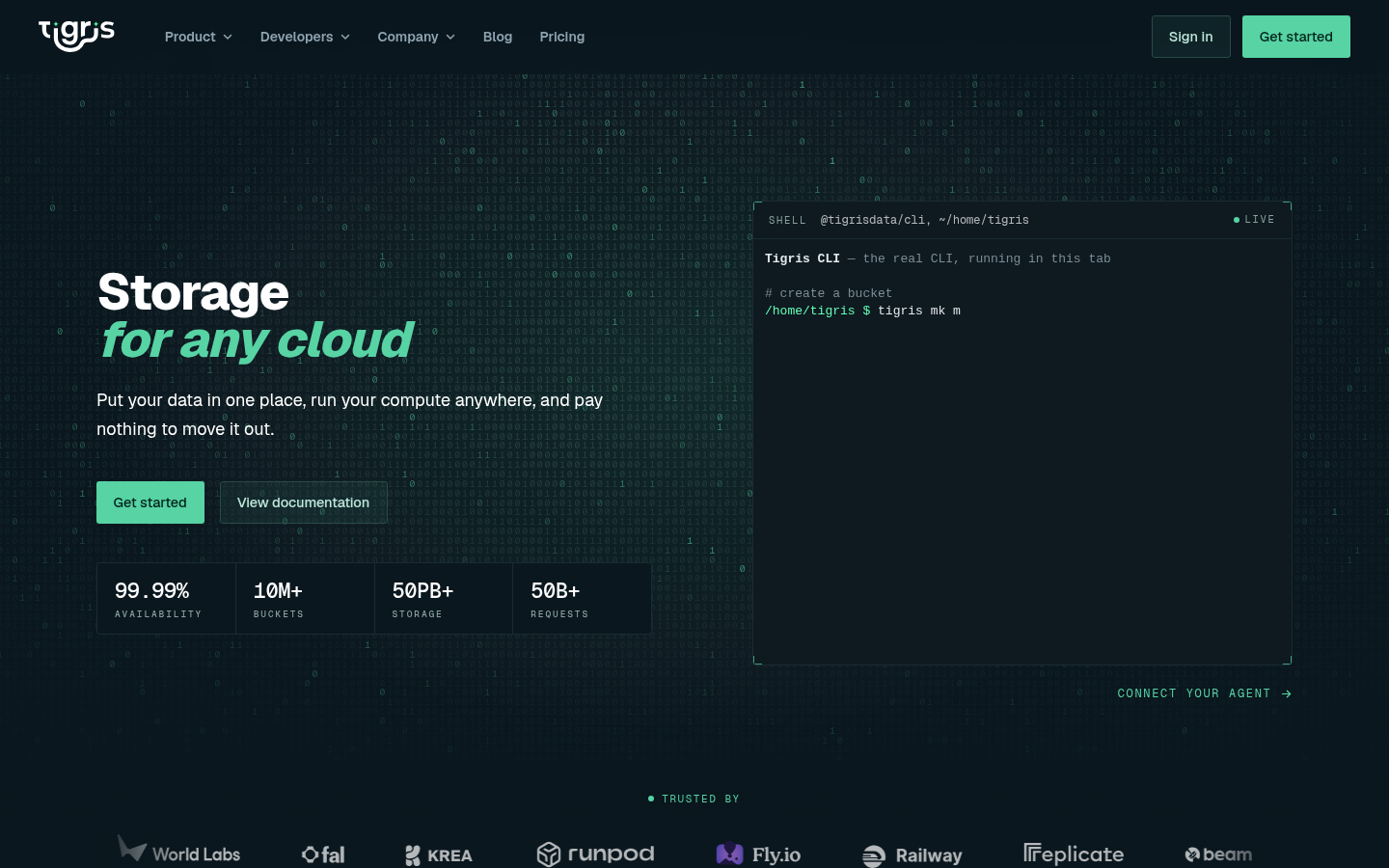Click the hero Get started button
1389x868 pixels.
pyautogui.click(x=150, y=502)
